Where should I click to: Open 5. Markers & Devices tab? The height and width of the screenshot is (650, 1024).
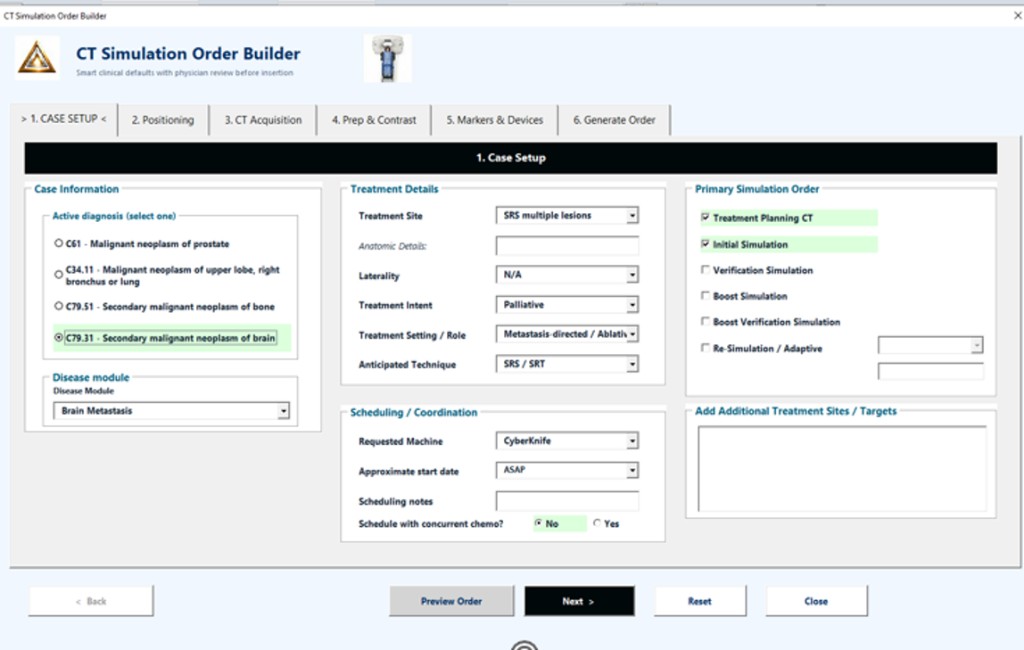pyautogui.click(x=494, y=120)
